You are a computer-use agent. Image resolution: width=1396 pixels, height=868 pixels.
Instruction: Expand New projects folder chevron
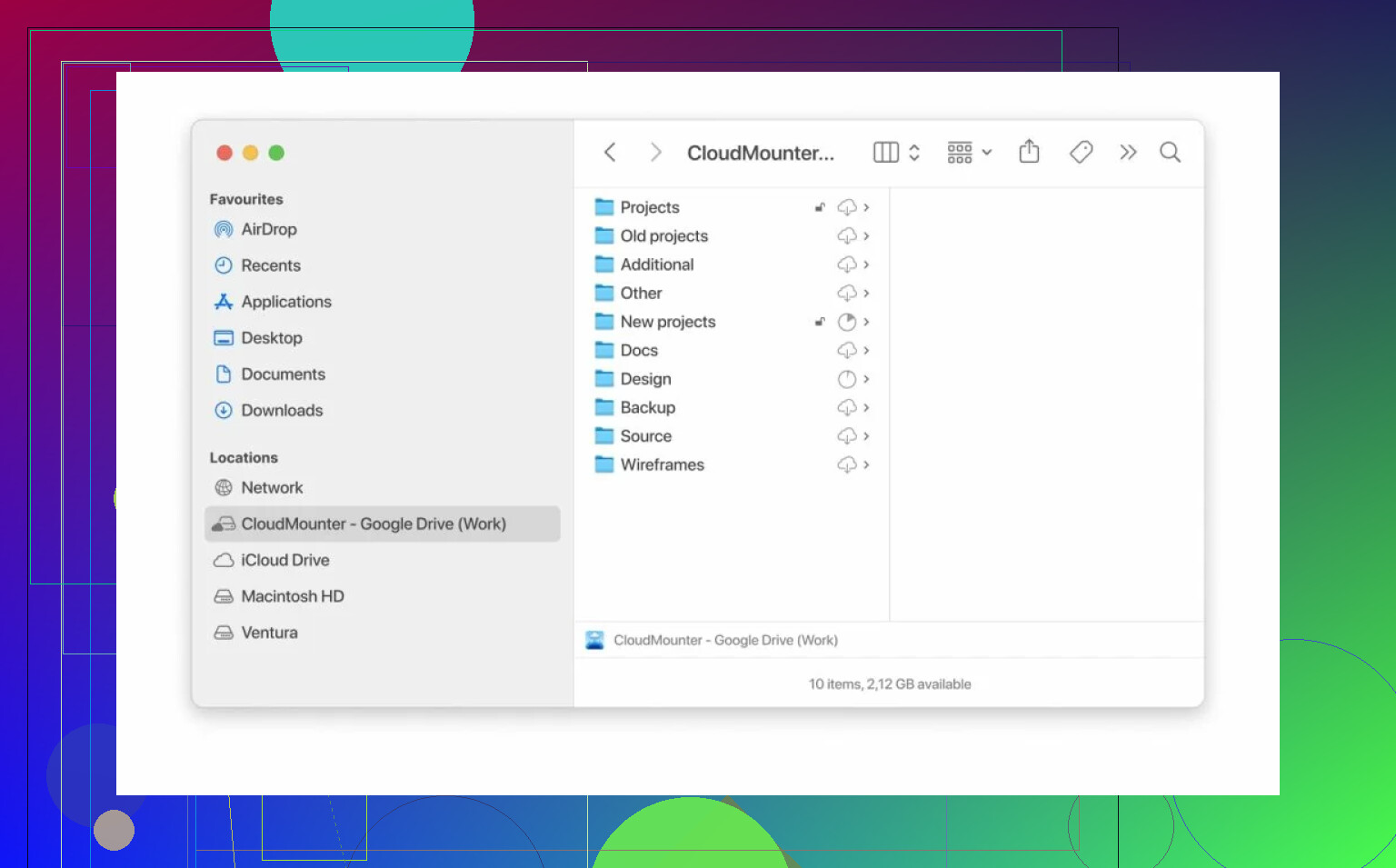click(867, 322)
